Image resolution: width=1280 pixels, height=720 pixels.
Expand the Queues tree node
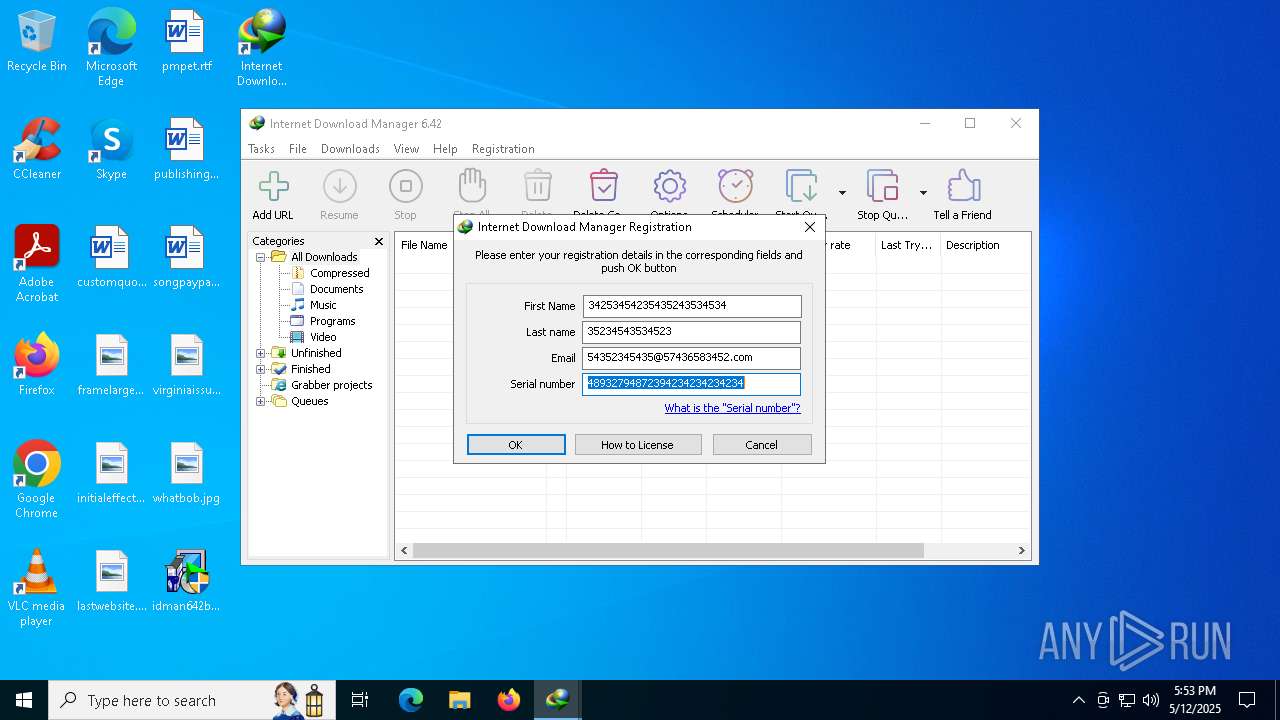[261, 401]
